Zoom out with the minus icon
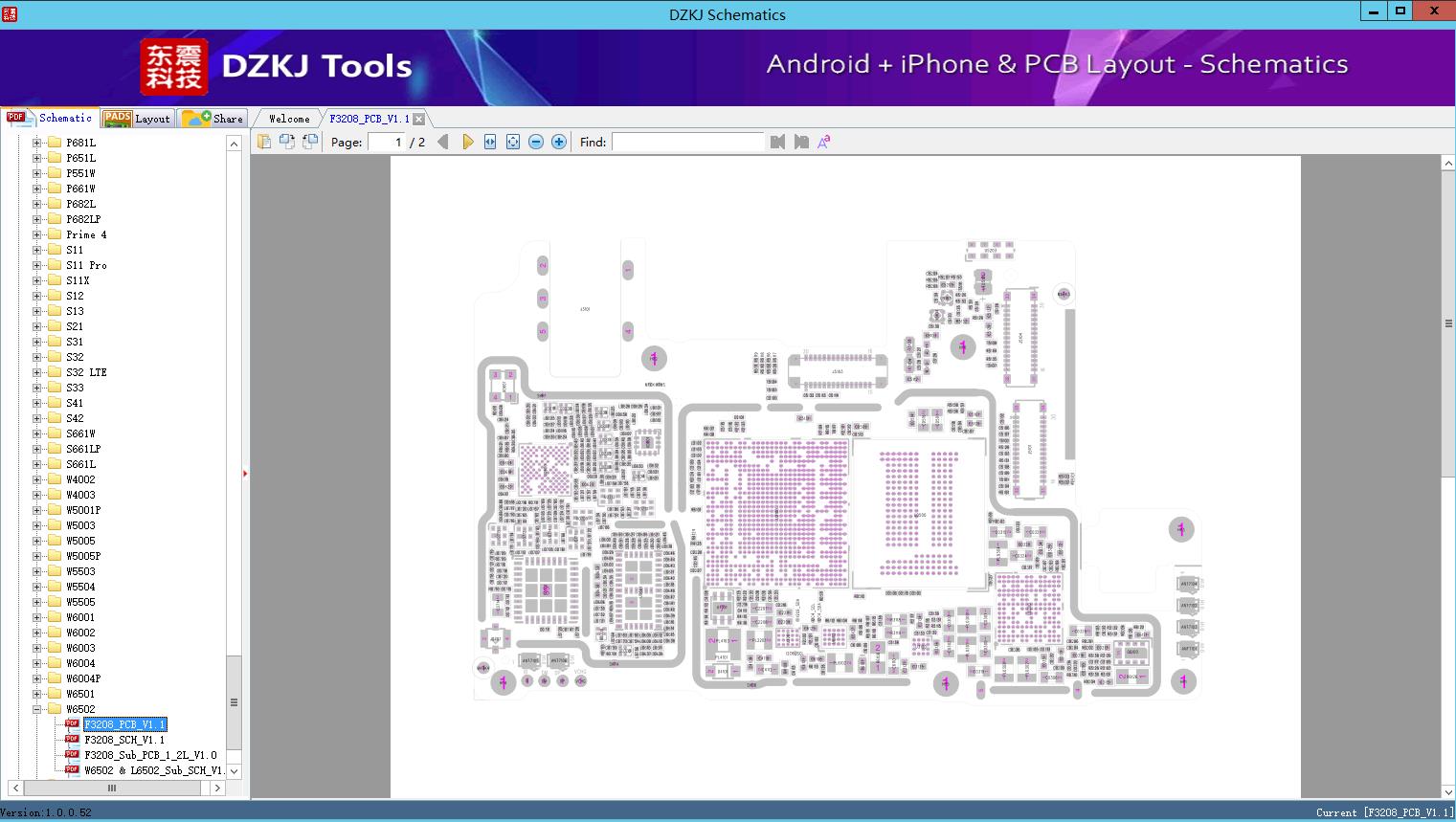The width and height of the screenshot is (1456, 822). (536, 142)
